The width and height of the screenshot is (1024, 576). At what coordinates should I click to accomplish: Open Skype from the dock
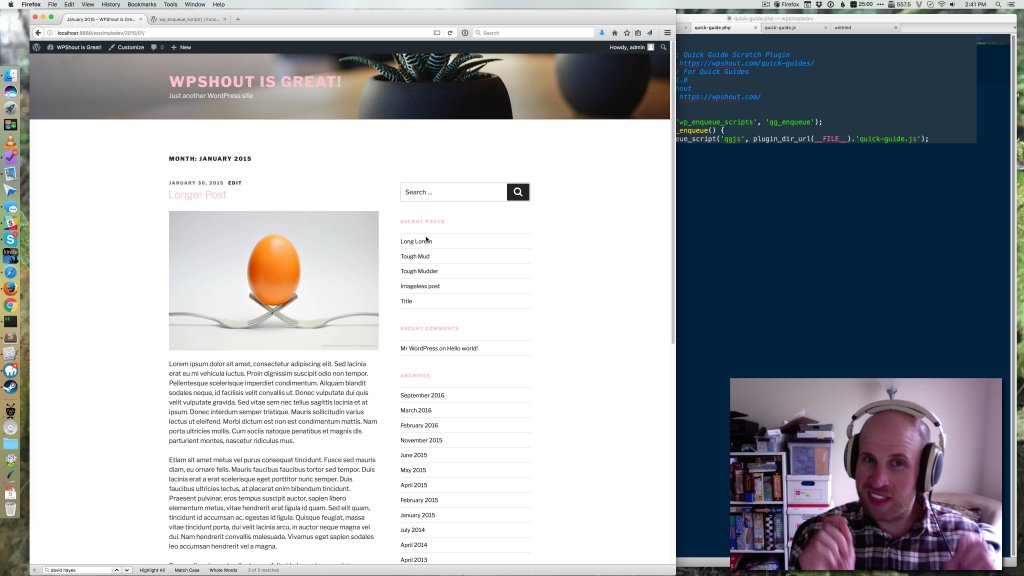10,239
